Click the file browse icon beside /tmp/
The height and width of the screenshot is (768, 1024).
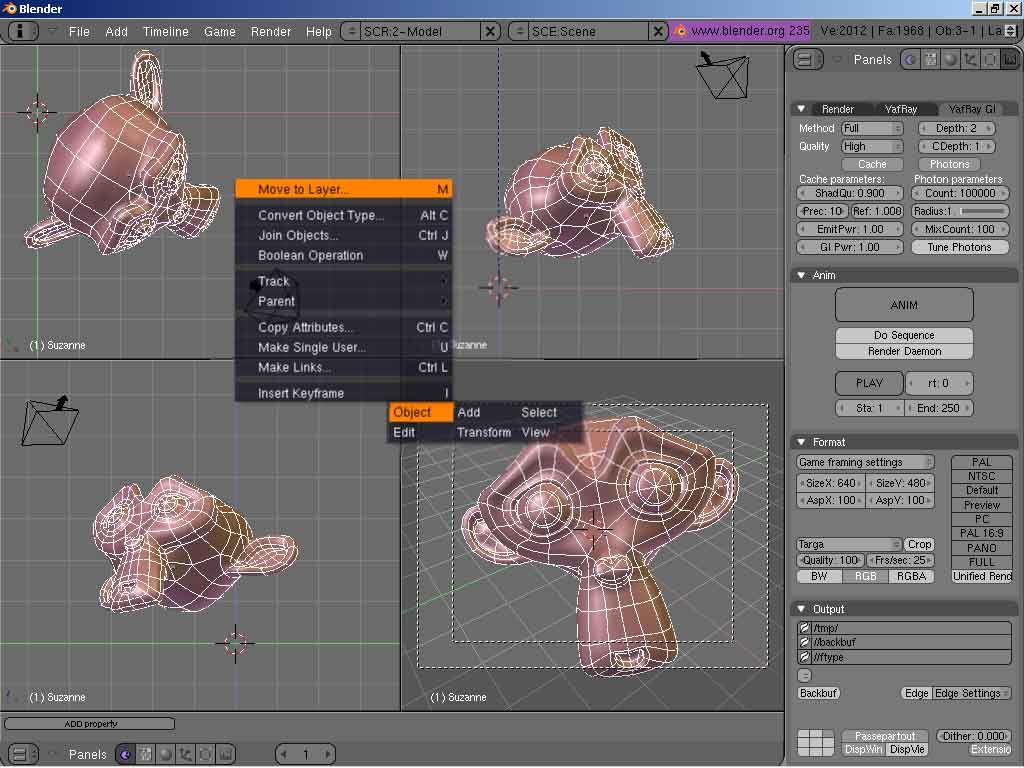click(x=805, y=628)
